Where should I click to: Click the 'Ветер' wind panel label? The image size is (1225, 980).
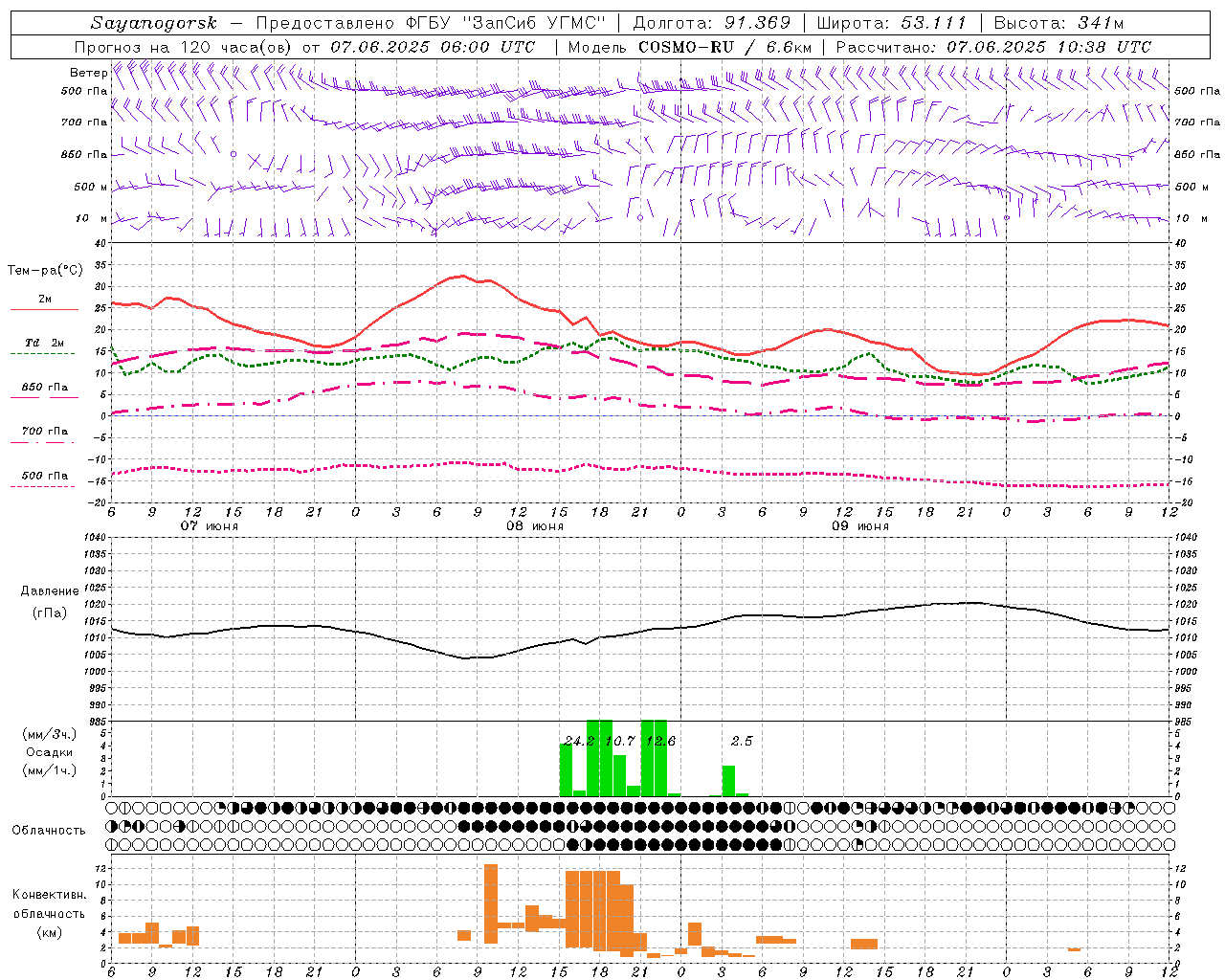coord(88,73)
